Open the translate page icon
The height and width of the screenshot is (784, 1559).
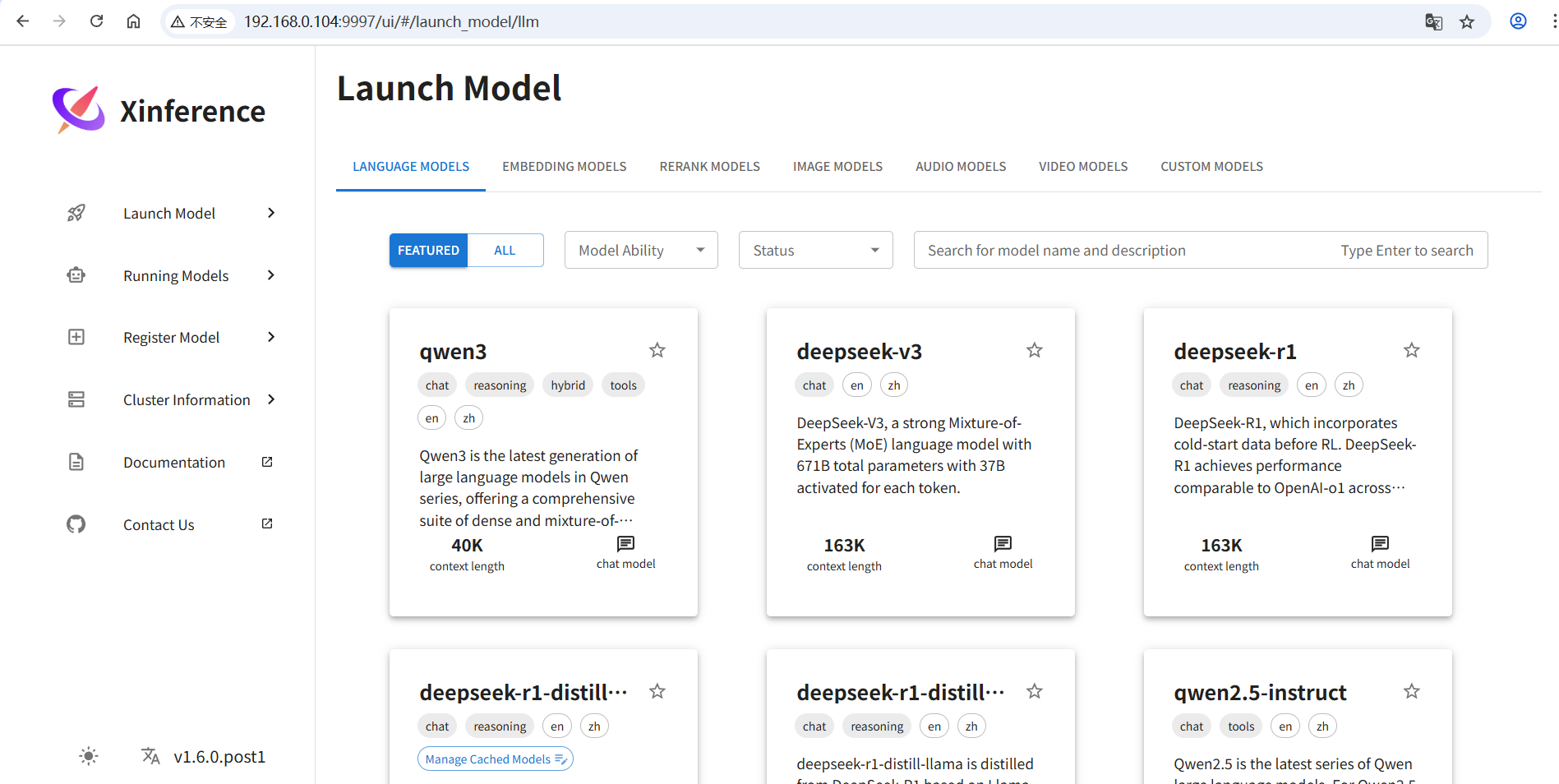tap(1433, 22)
